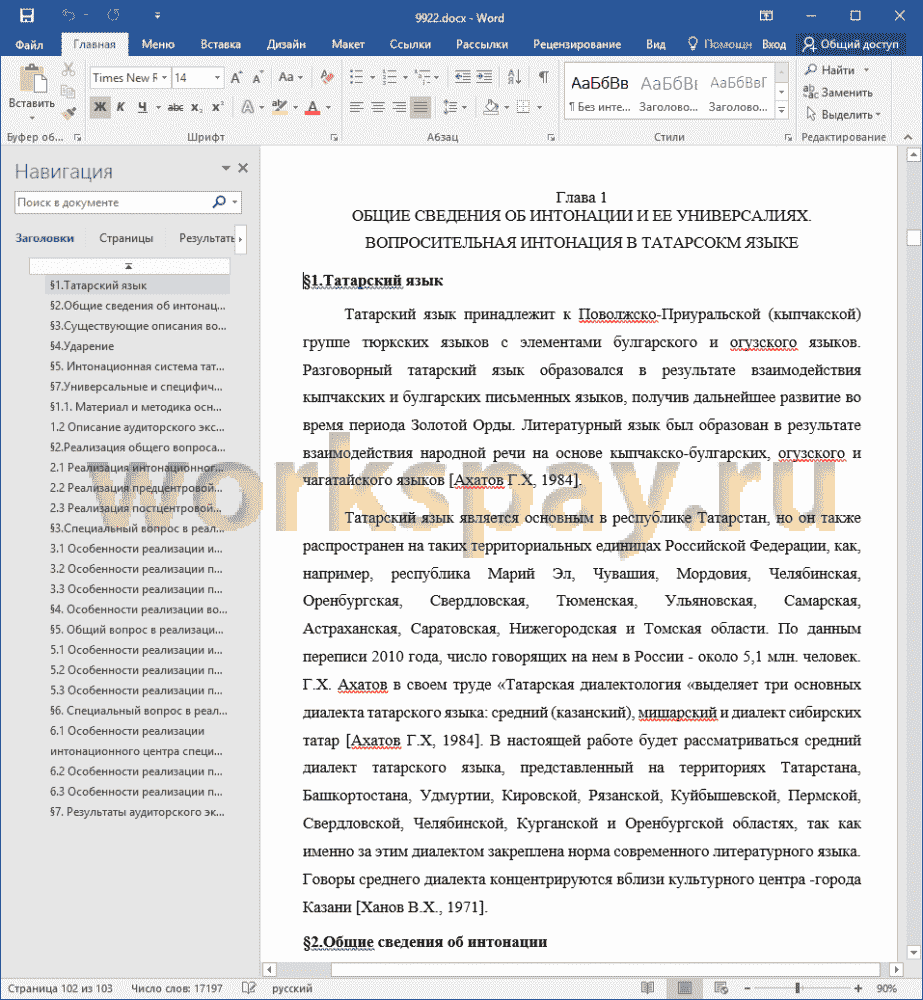
Task: Apply the red font color
Action: point(312,107)
